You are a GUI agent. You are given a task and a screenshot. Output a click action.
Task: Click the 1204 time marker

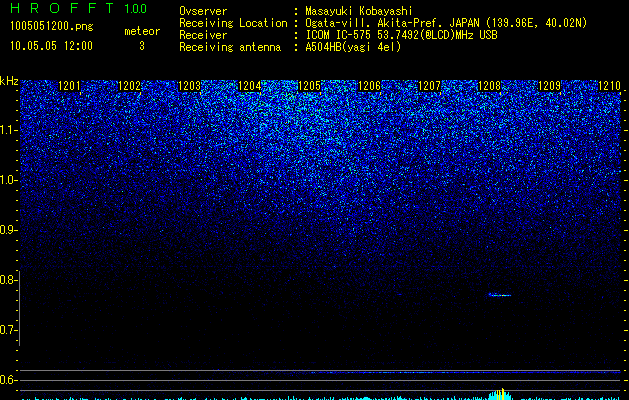[x=250, y=86]
